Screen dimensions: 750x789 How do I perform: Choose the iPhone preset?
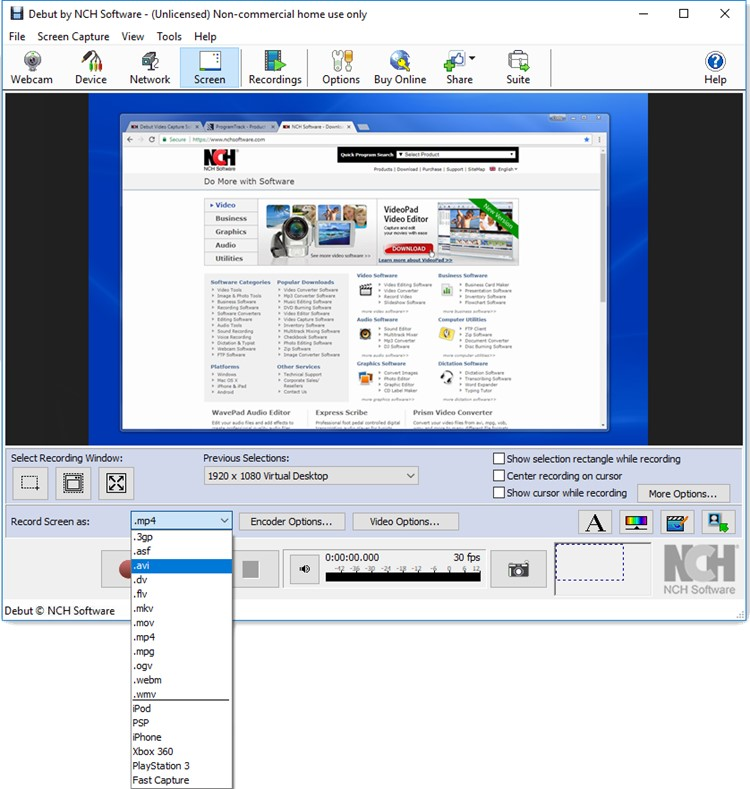(x=182, y=737)
